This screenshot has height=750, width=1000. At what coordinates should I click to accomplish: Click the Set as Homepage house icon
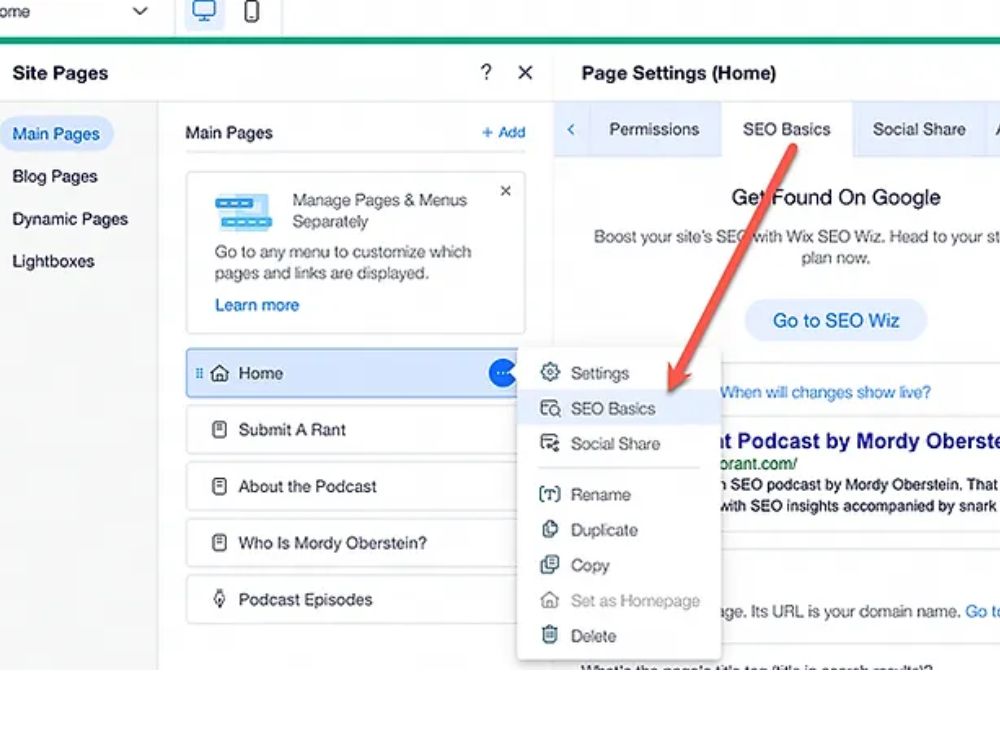point(550,600)
